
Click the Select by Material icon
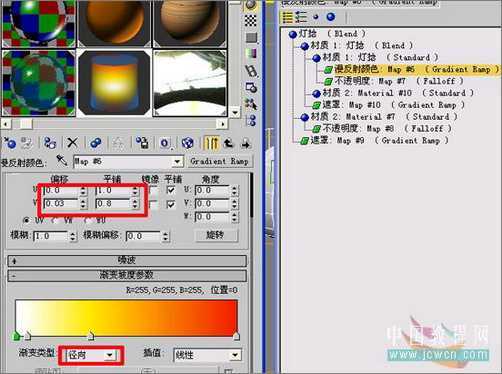(x=251, y=104)
